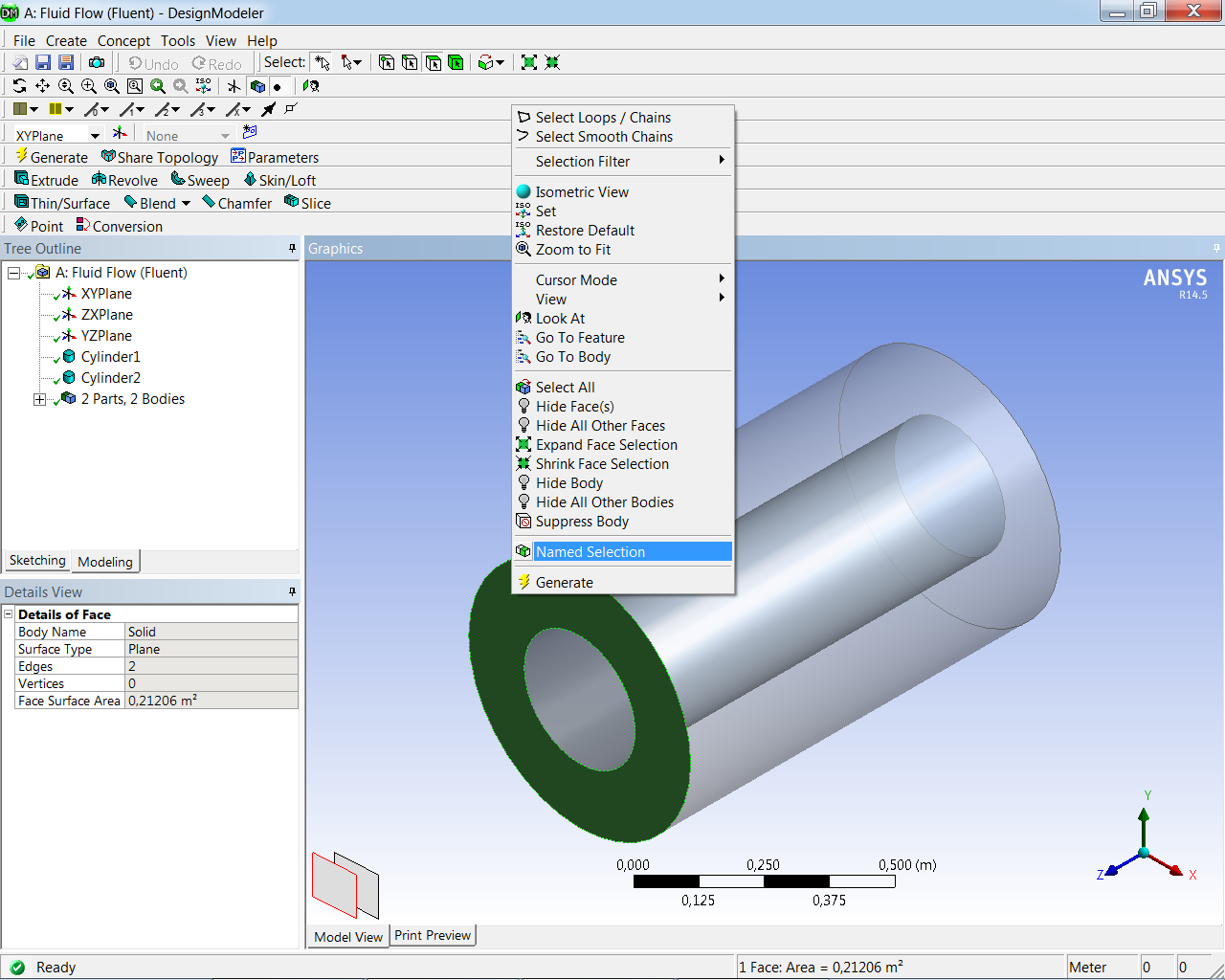Collapse the Details of Face section
This screenshot has width=1225, height=980.
9,613
